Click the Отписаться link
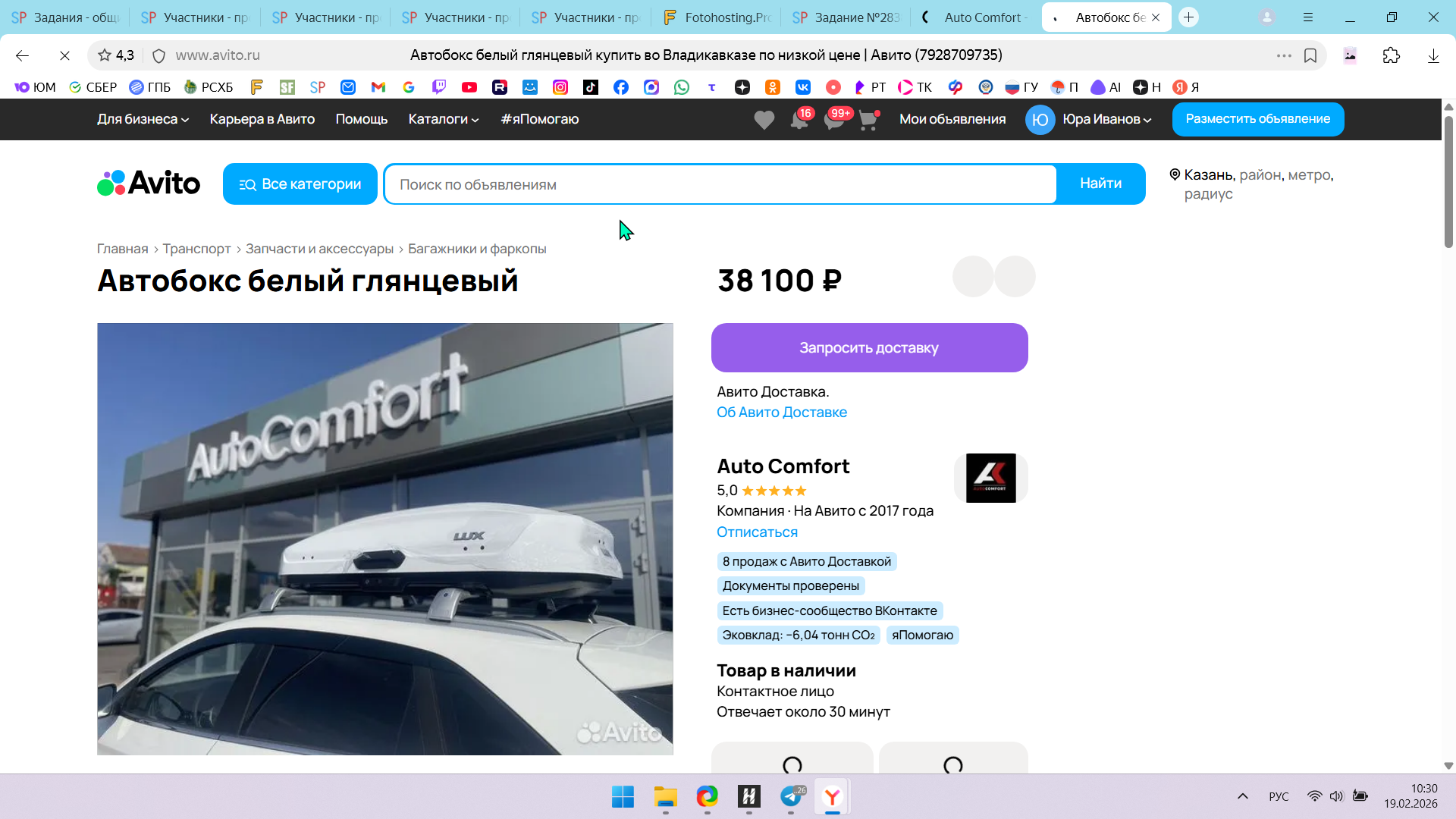Viewport: 1456px width, 819px height. (757, 532)
